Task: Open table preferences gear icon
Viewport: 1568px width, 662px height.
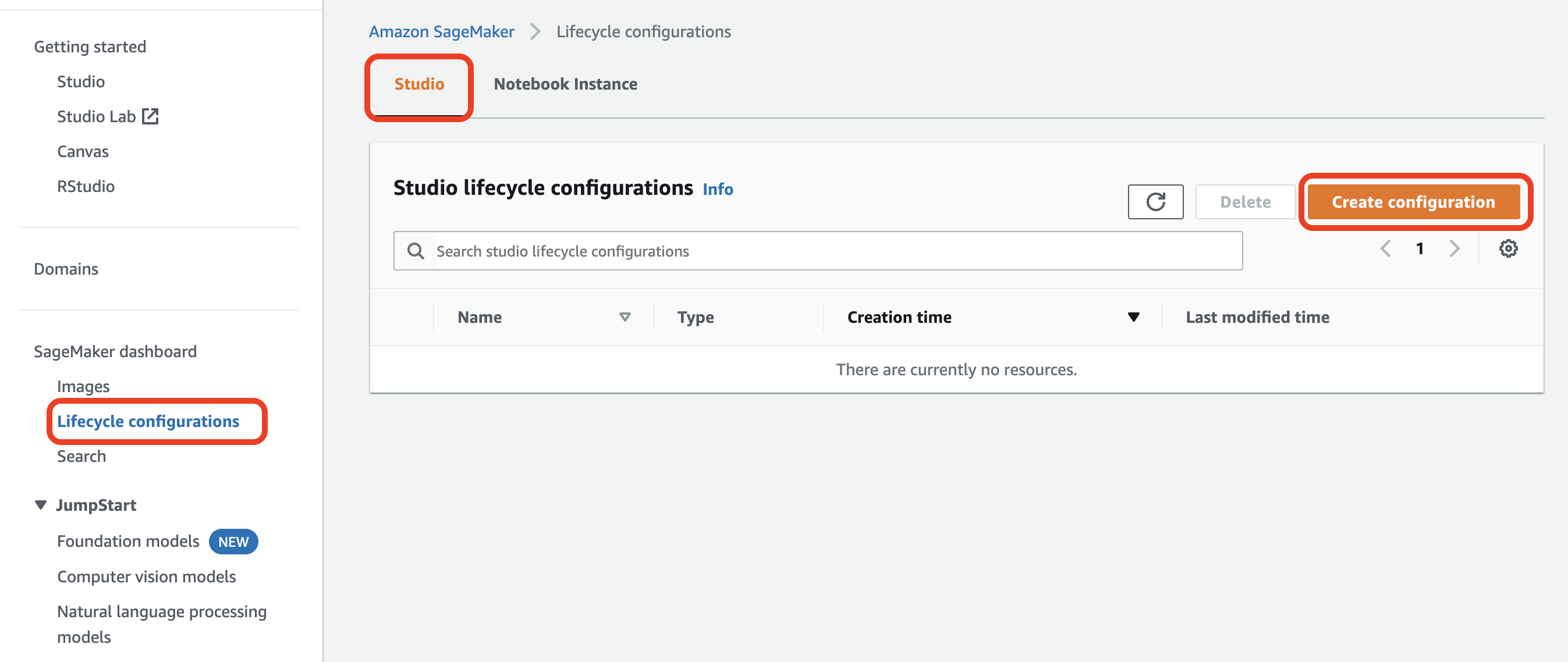Action: (x=1507, y=248)
